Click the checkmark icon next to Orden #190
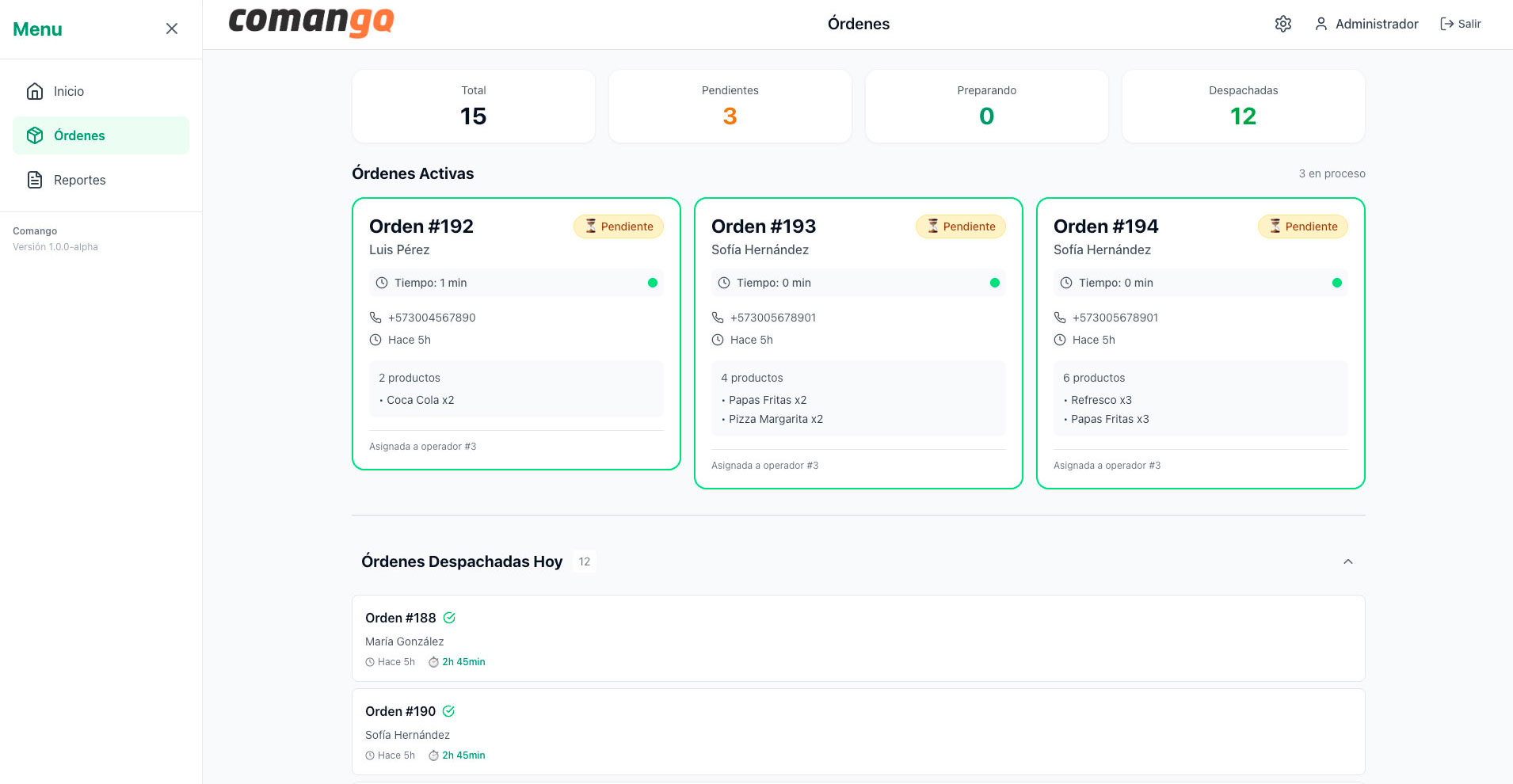Viewport: 1513px width, 784px height. 448,711
